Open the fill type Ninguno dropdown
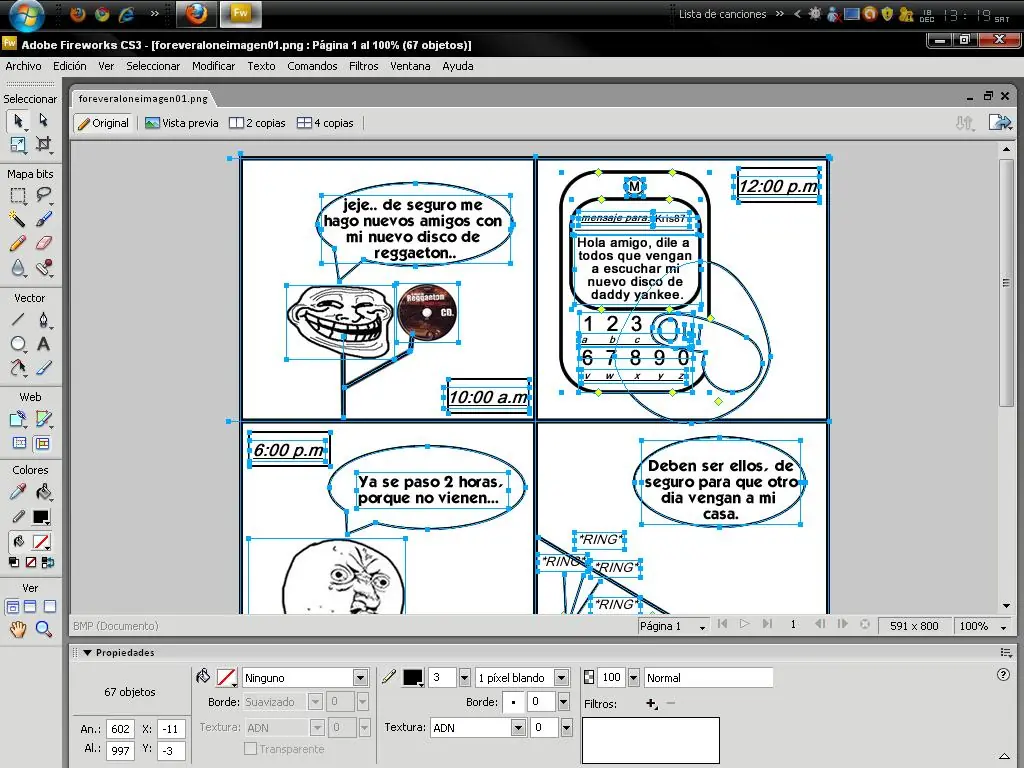This screenshot has height=768, width=1024. coord(361,678)
